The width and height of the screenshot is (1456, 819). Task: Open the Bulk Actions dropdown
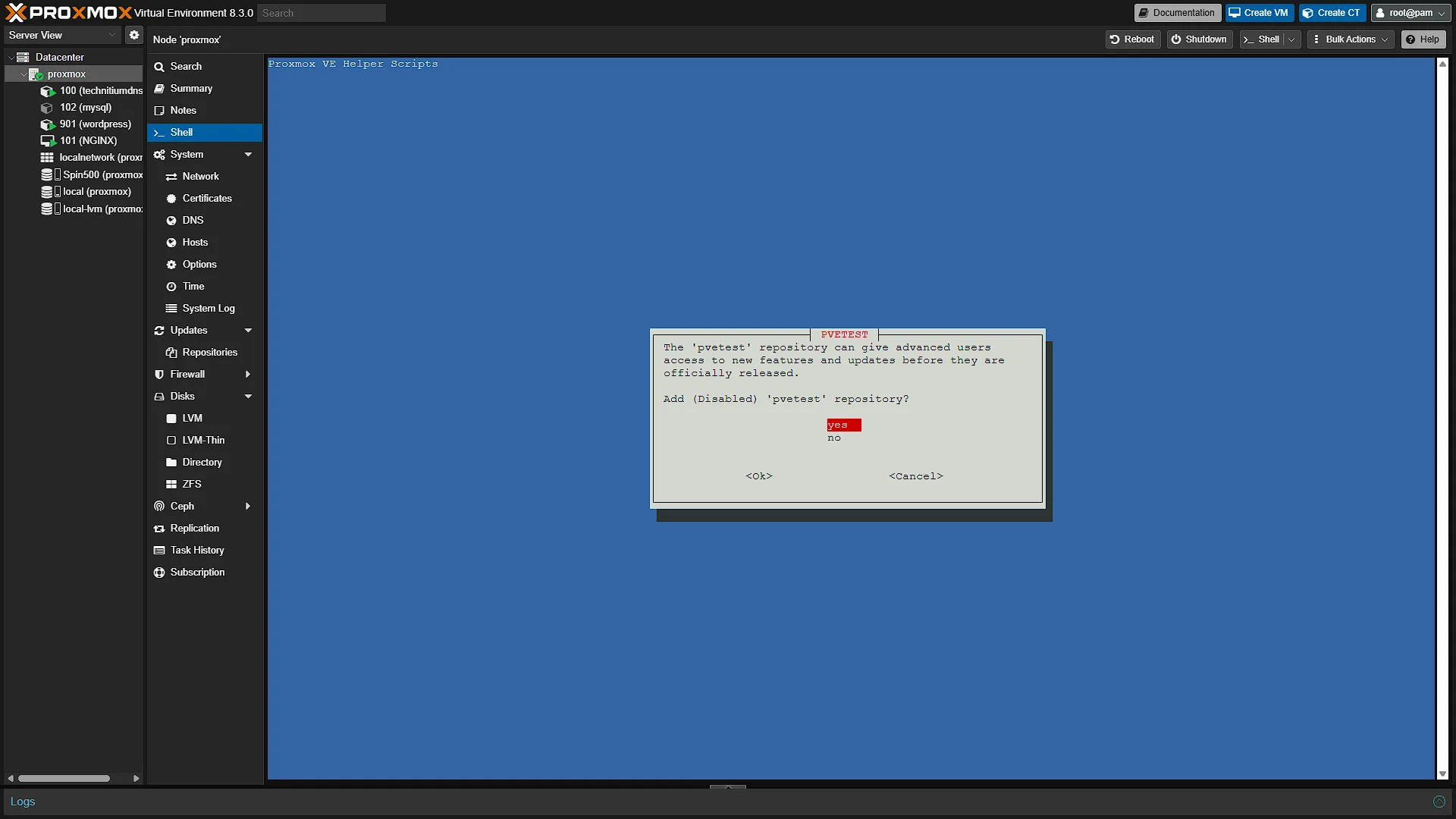[1351, 39]
